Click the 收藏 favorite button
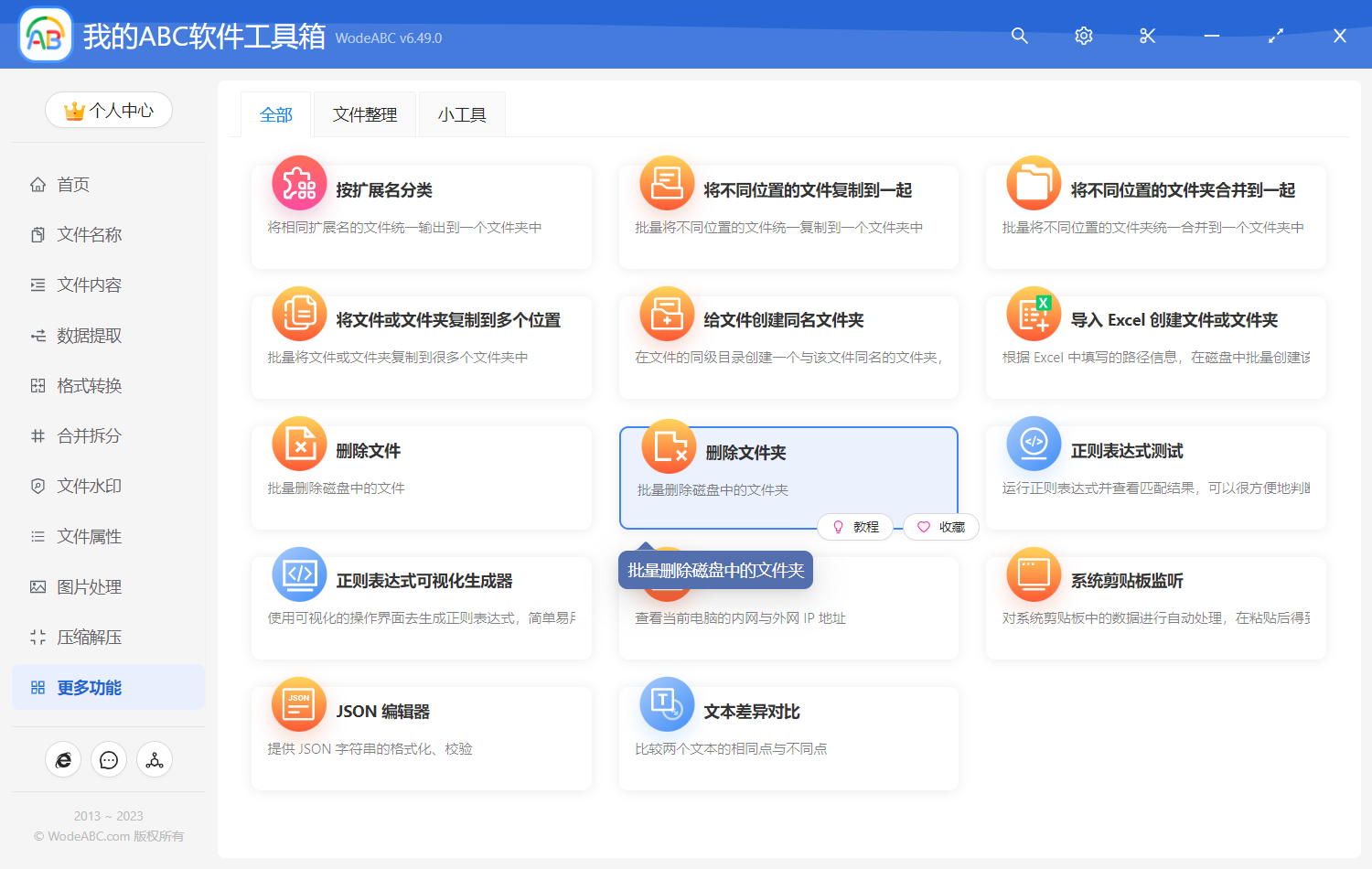Screen dimensions: 1372x869 tap(942, 527)
